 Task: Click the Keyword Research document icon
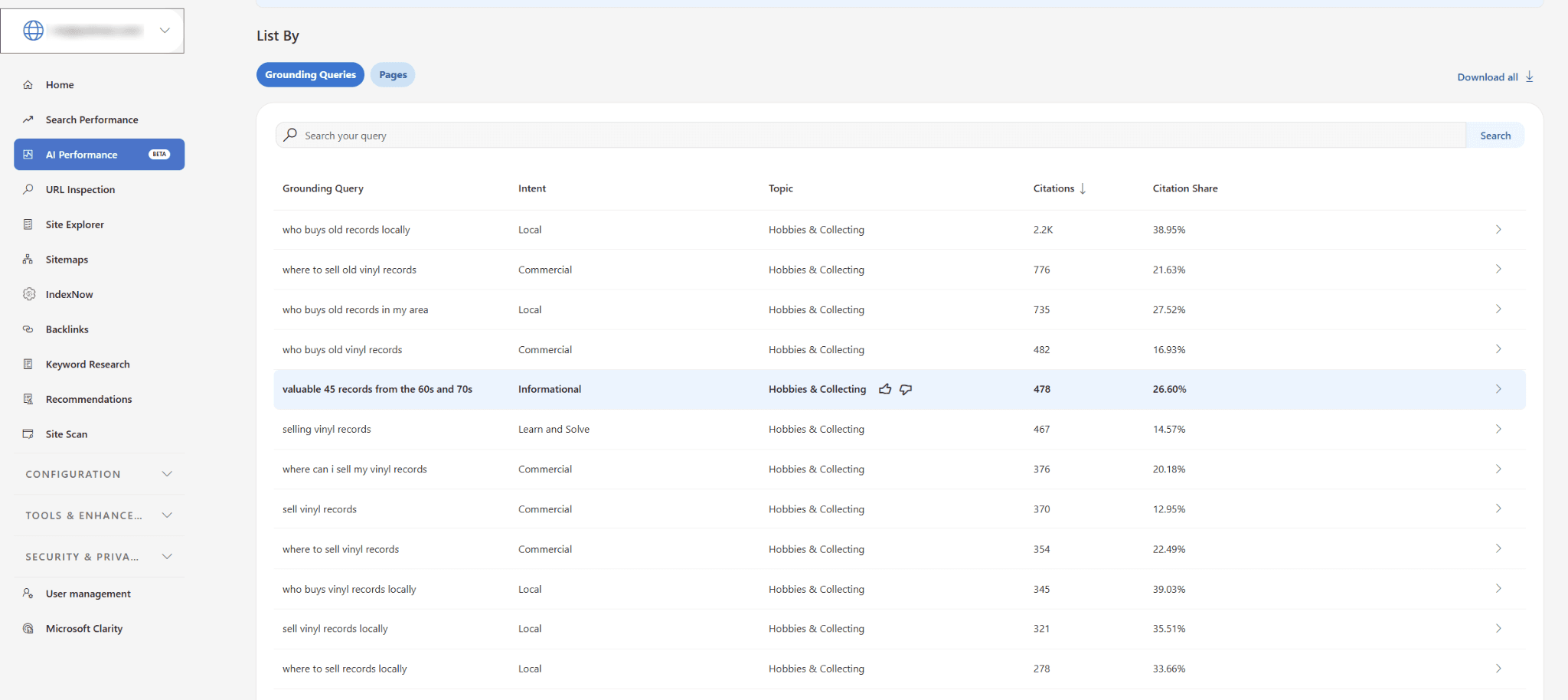coord(28,365)
